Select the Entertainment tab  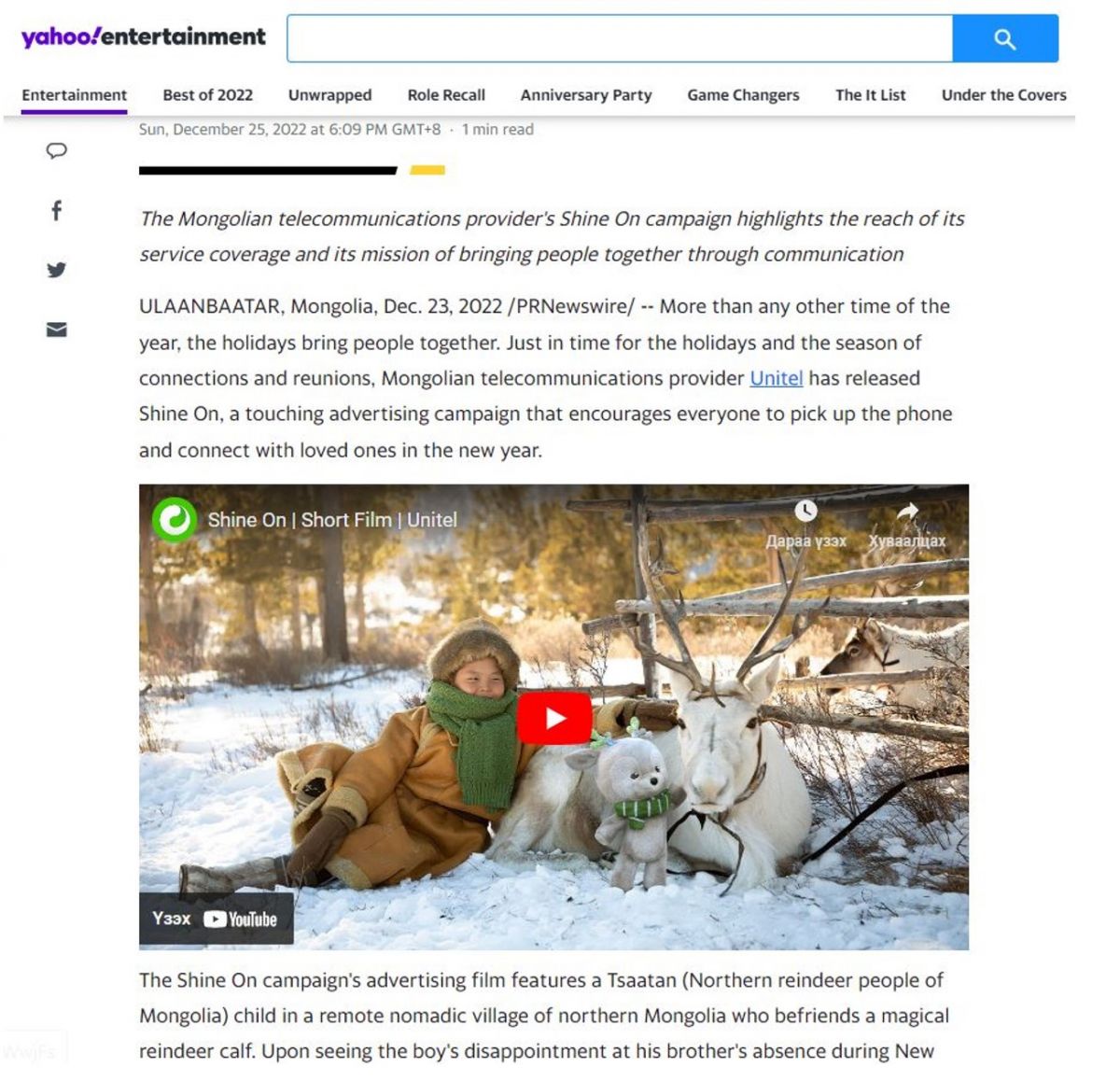[75, 94]
